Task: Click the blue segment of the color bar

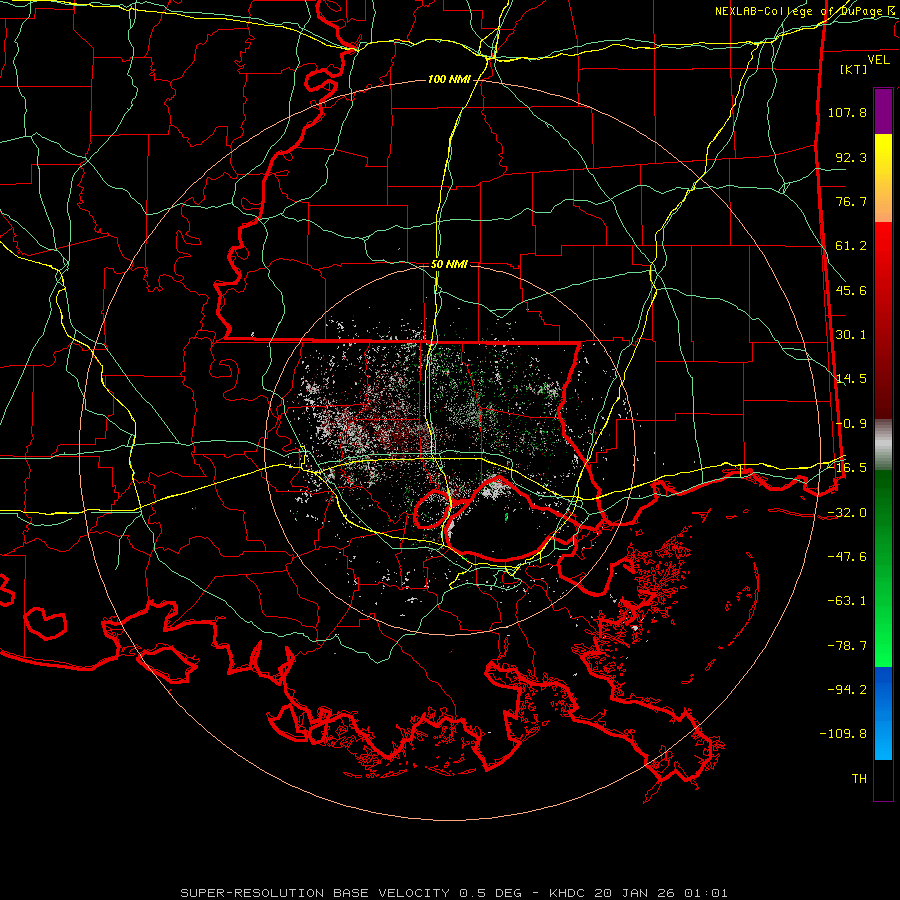Action: click(x=883, y=713)
